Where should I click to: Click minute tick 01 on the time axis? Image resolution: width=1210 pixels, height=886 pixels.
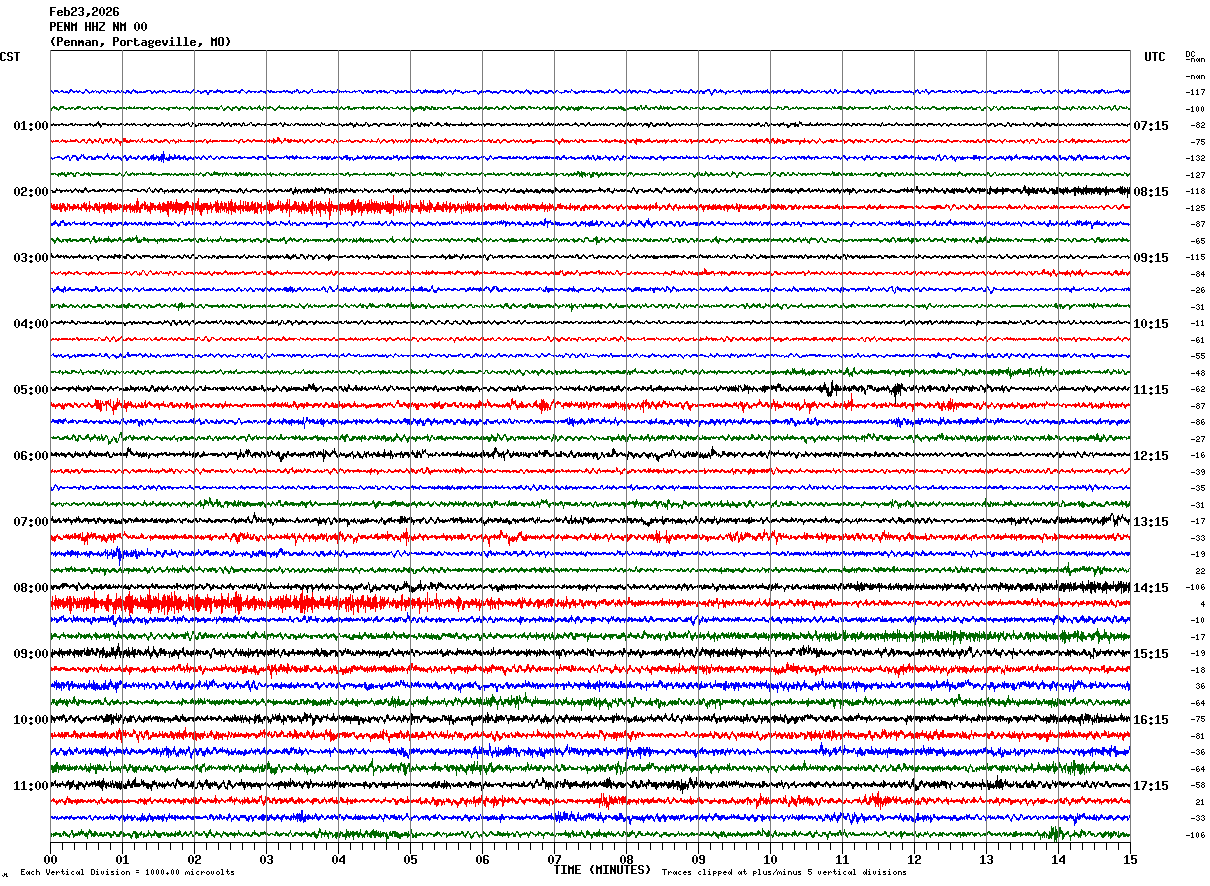click(x=122, y=859)
